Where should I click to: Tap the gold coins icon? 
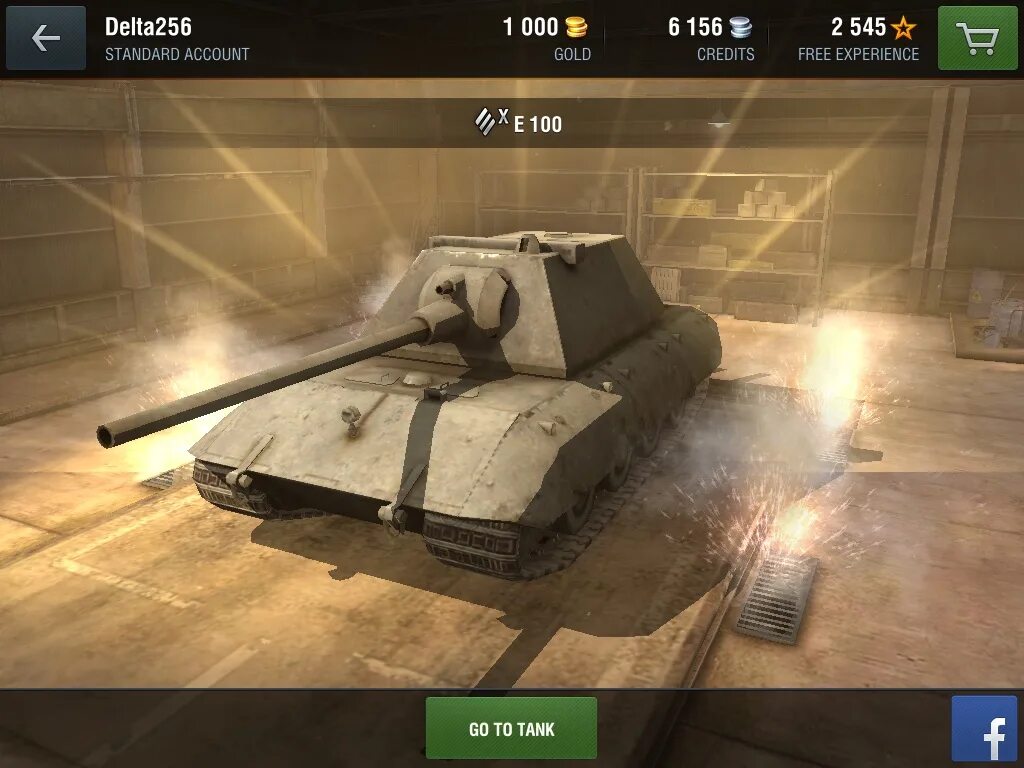click(576, 27)
